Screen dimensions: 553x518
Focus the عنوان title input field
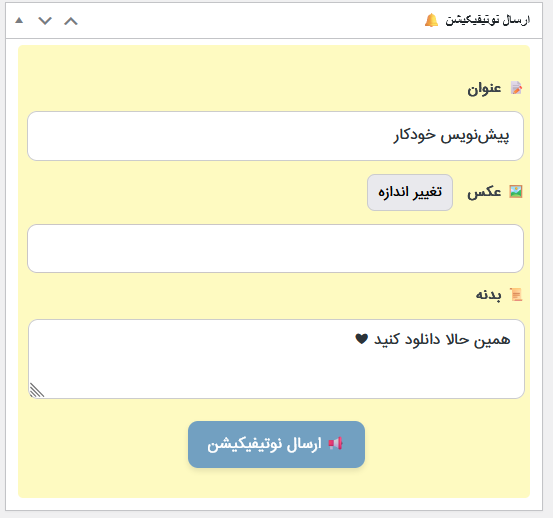click(275, 136)
